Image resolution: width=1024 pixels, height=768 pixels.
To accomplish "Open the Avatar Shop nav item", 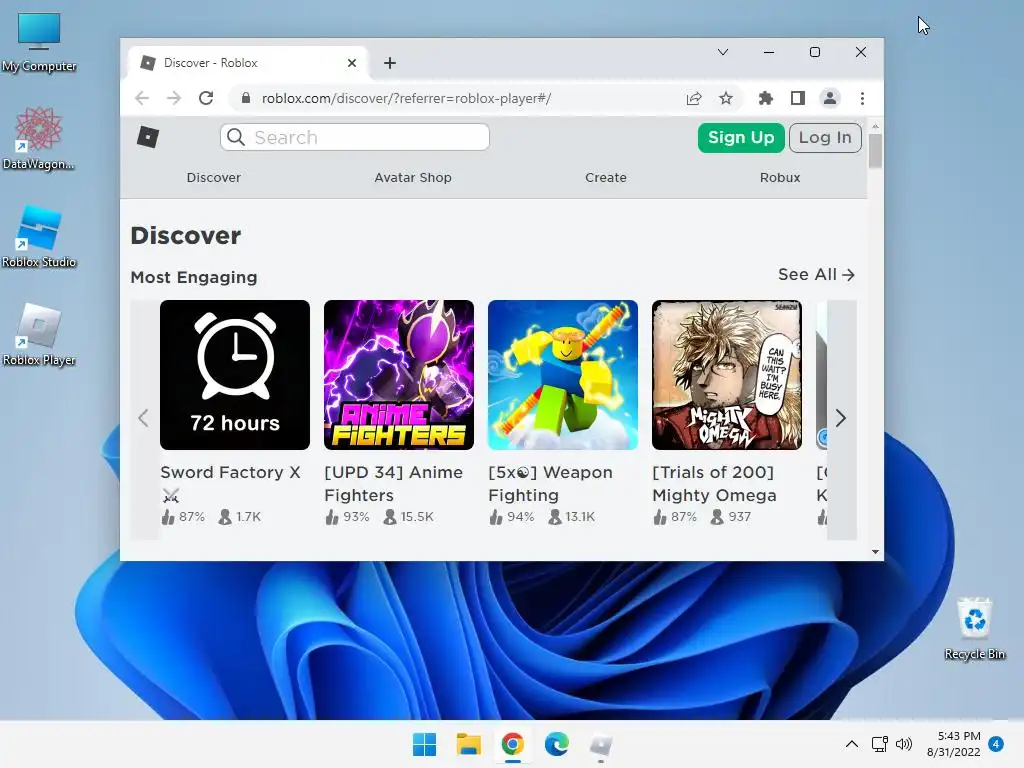I will click(x=413, y=178).
